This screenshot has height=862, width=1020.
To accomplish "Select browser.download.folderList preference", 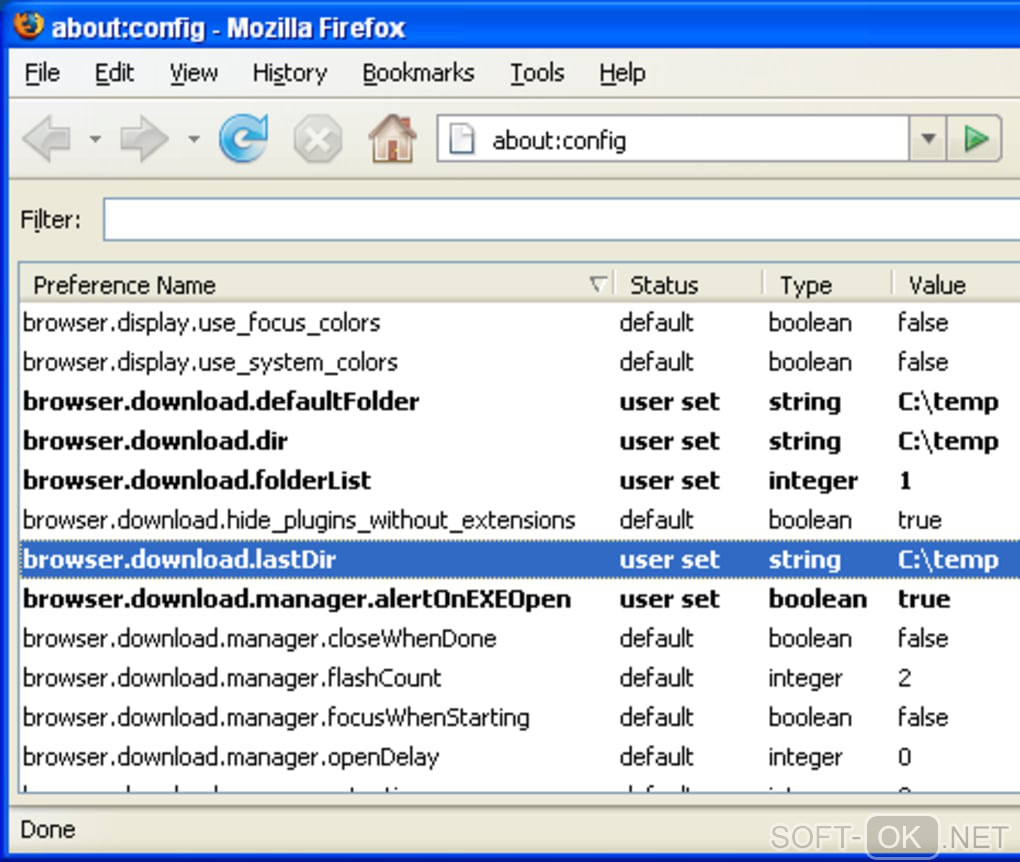I will (x=197, y=480).
